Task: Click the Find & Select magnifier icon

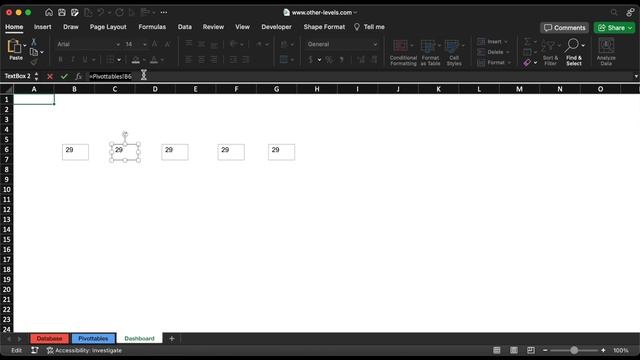Action: (572, 45)
